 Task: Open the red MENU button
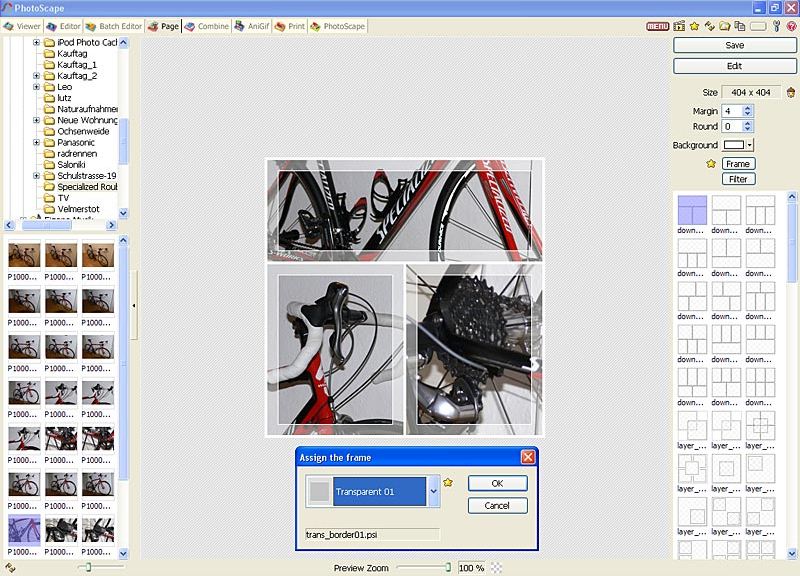tap(658, 26)
